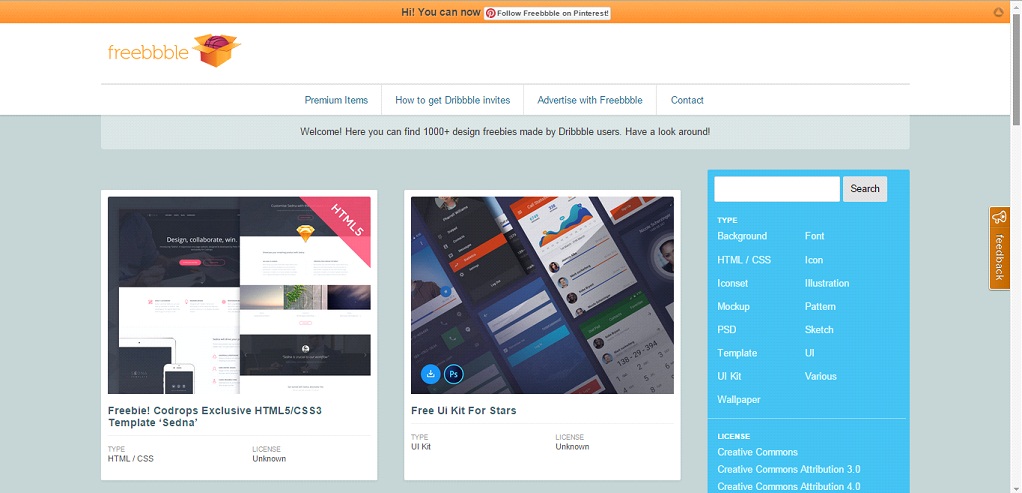Focus the sidebar search input field
Screen dimensions: 1022x493
click(x=776, y=189)
